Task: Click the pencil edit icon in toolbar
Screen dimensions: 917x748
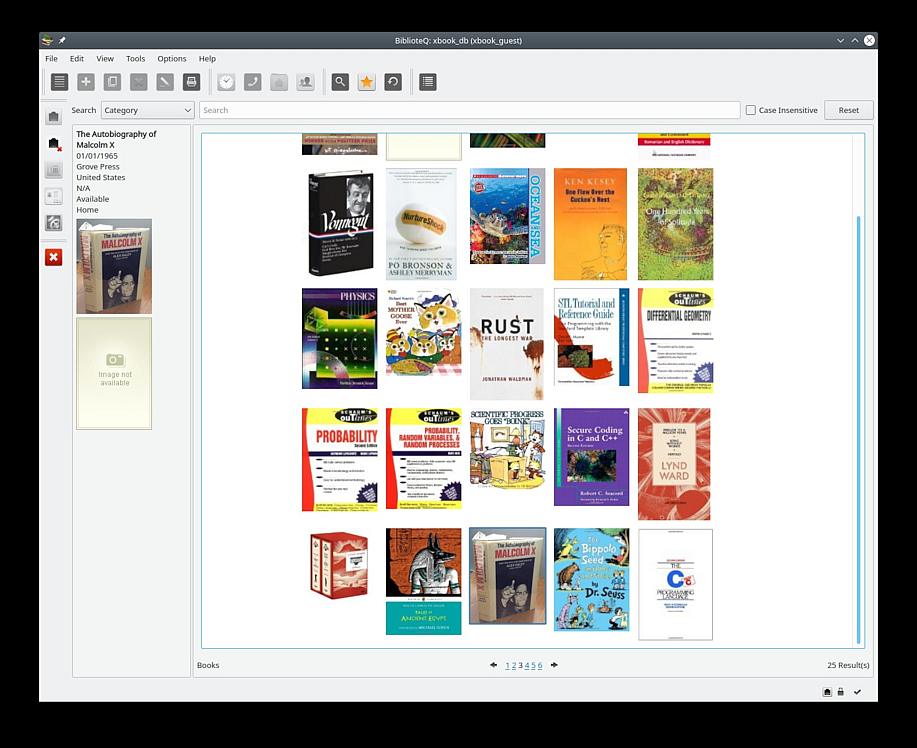Action: 165,82
